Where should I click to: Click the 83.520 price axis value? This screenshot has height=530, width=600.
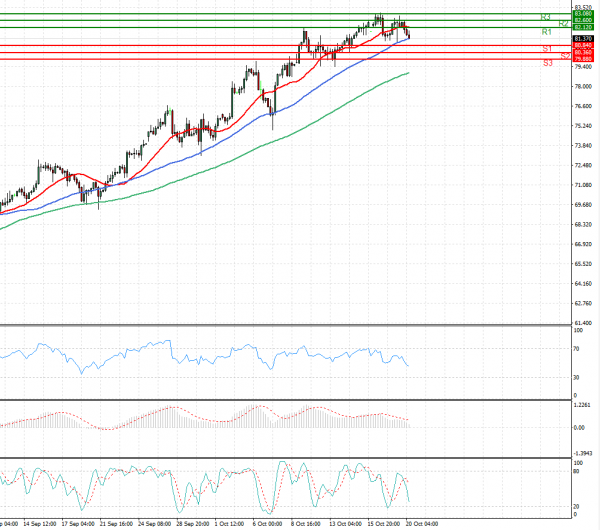(x=583, y=8)
